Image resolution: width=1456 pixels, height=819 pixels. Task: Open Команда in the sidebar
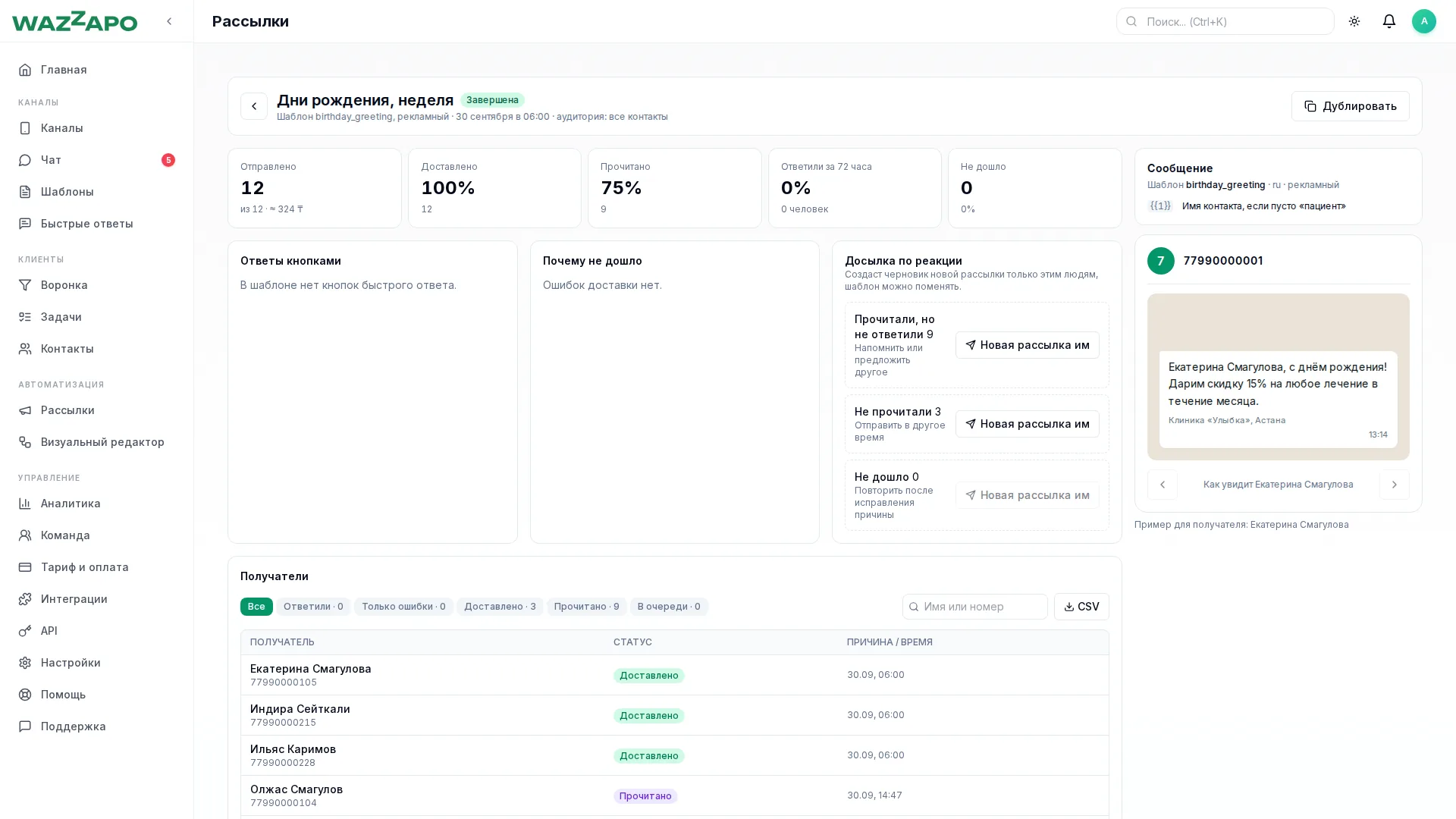[96, 535]
